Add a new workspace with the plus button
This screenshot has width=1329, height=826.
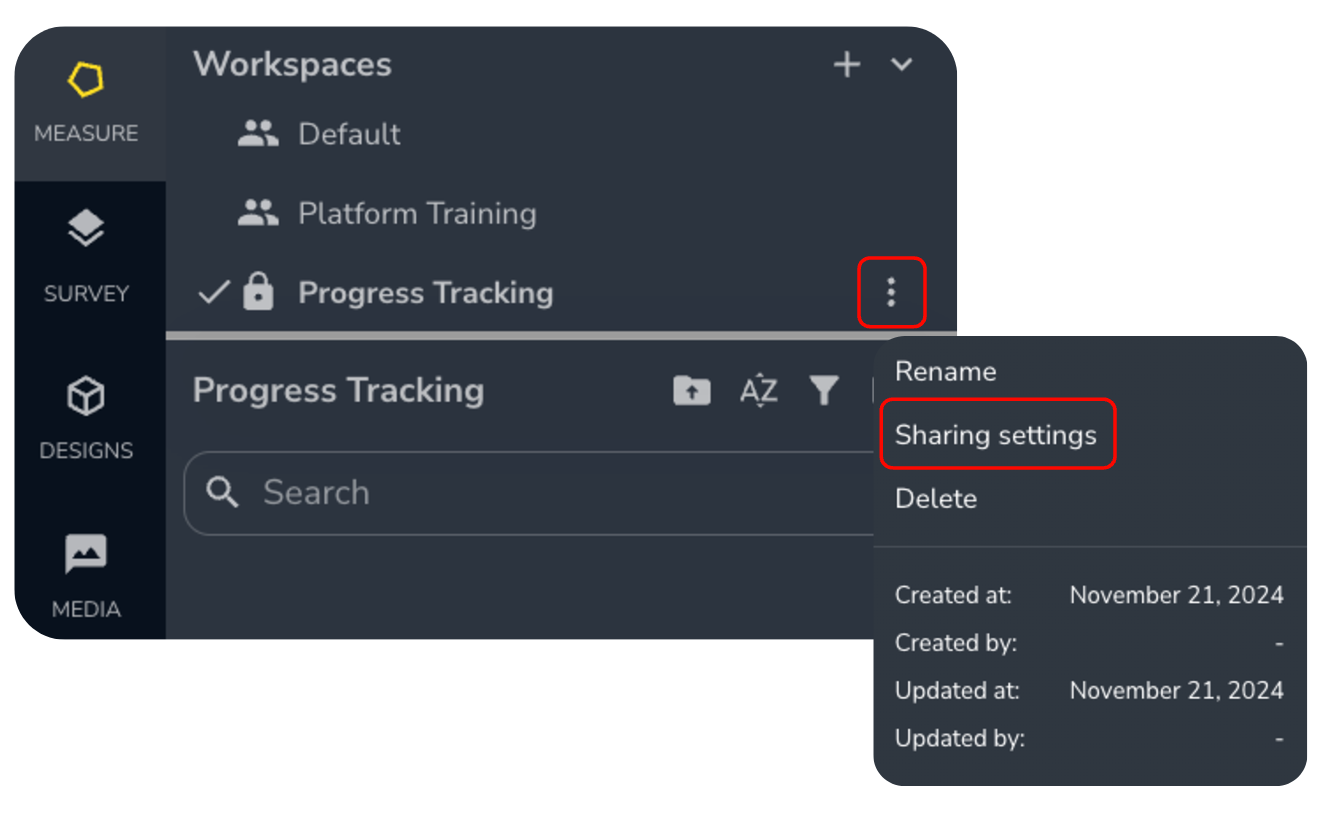click(x=846, y=64)
